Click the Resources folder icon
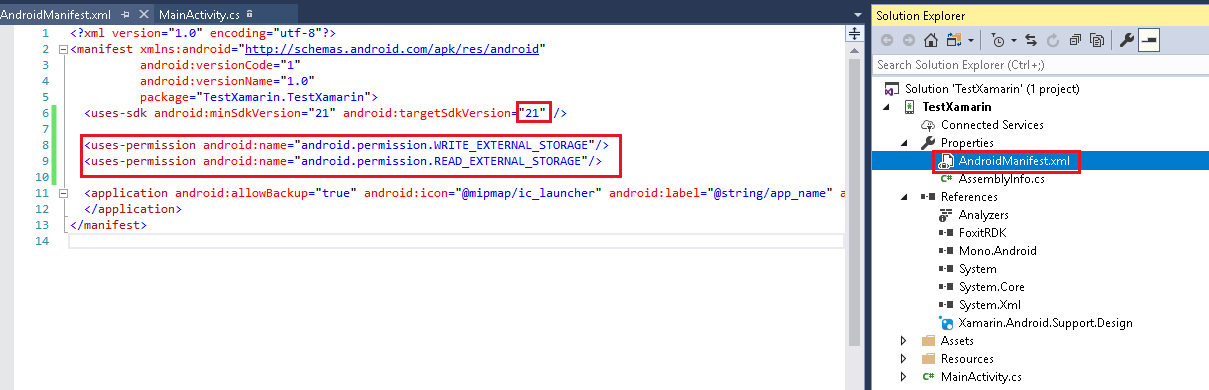1209x390 pixels. pos(928,359)
